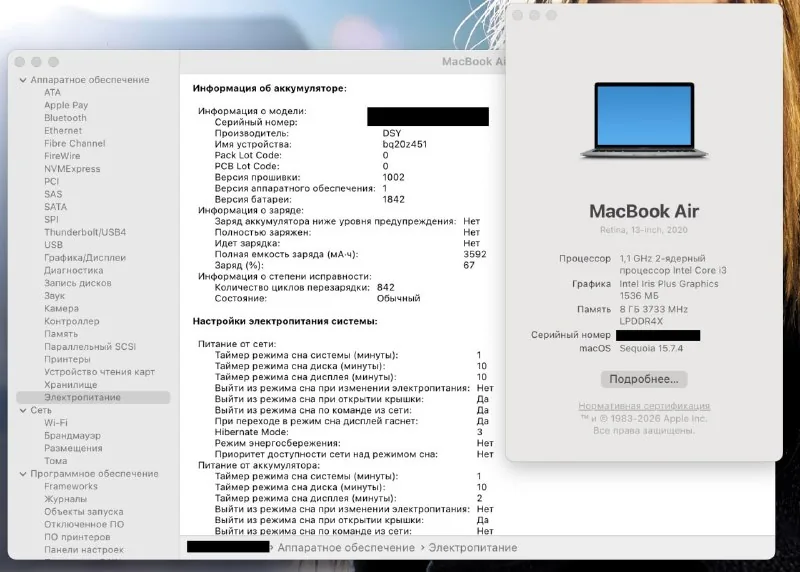Open Frameworks under software
800x572 pixels.
[x=70, y=487]
